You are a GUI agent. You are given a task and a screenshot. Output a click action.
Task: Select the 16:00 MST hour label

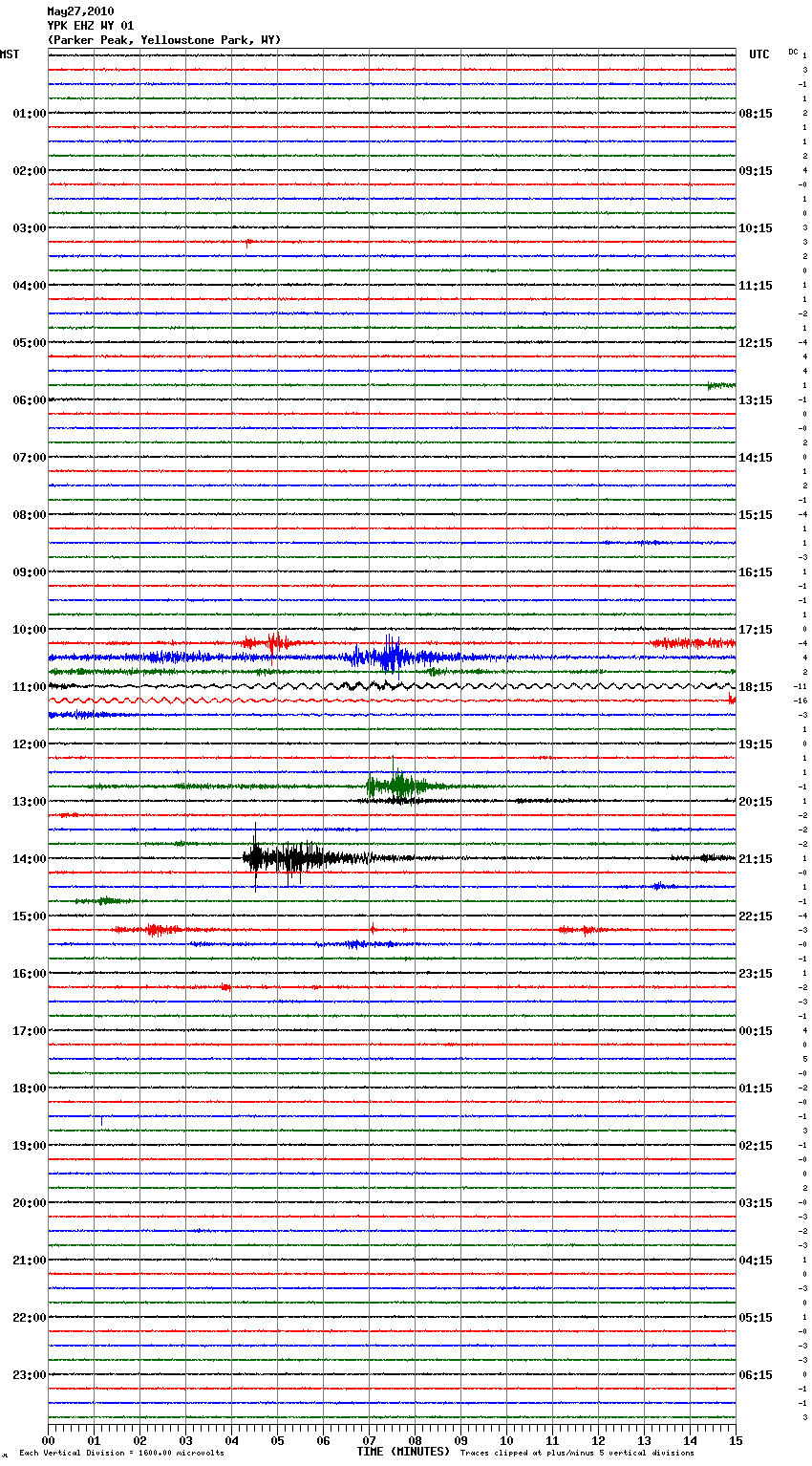[29, 974]
